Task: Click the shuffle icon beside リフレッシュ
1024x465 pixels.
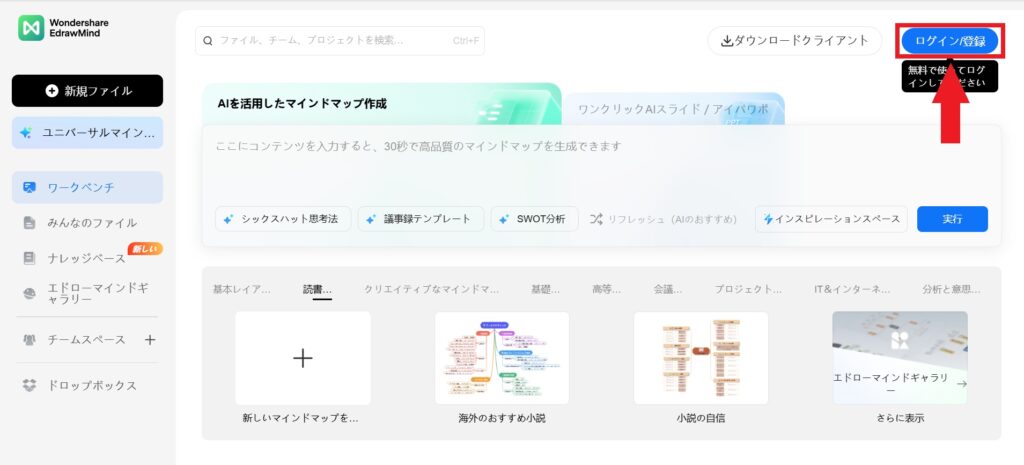Action: pyautogui.click(x=596, y=219)
